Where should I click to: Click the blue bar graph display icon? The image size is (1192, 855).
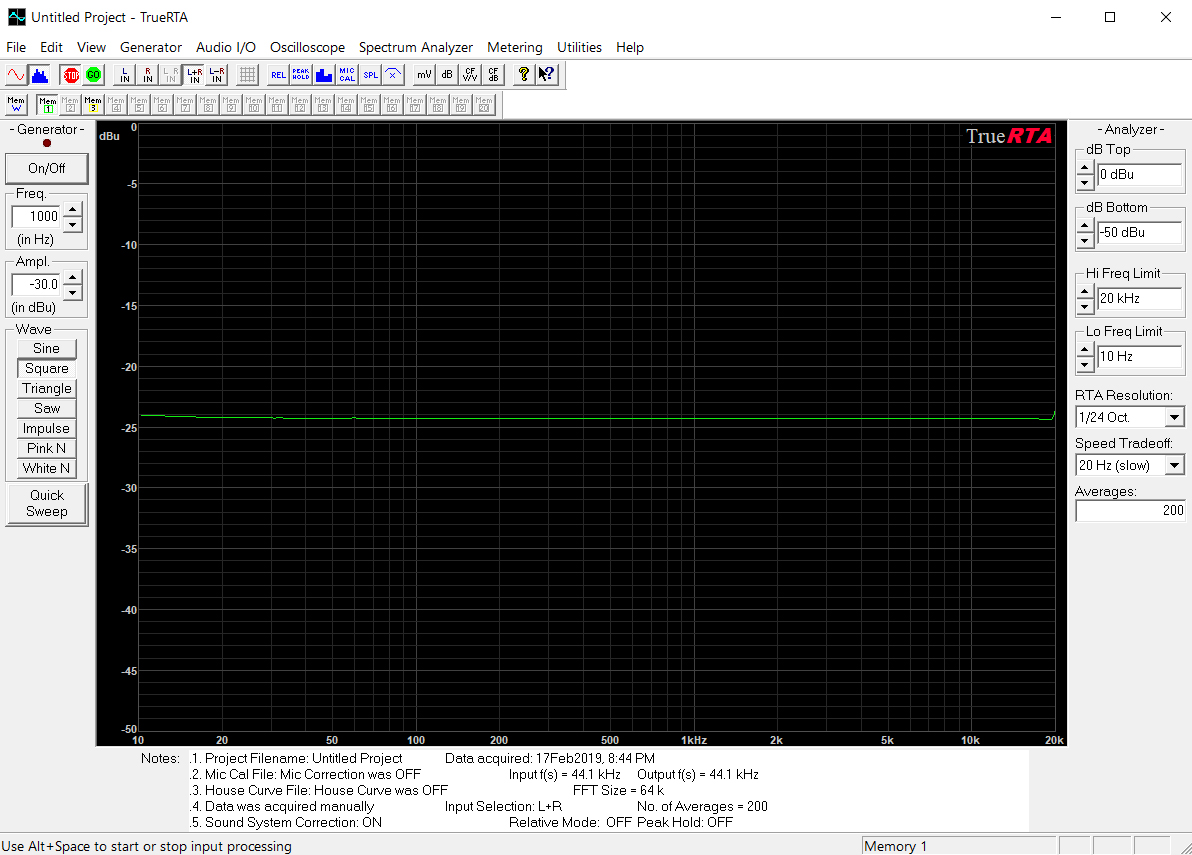[324, 74]
